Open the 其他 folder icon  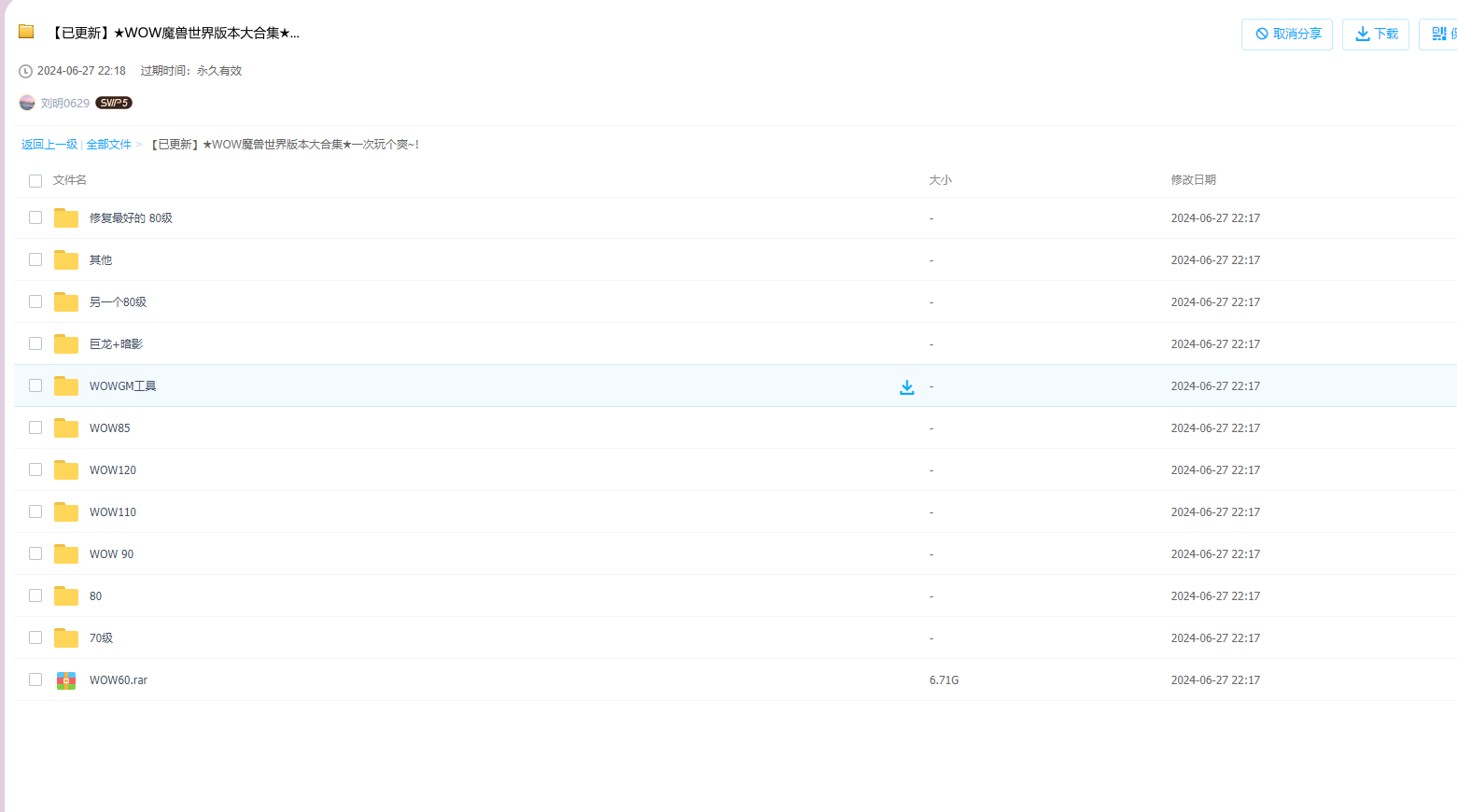click(x=66, y=260)
